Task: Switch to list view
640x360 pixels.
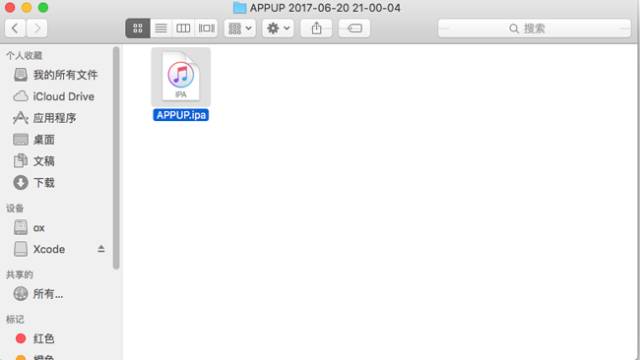Action: point(161,28)
